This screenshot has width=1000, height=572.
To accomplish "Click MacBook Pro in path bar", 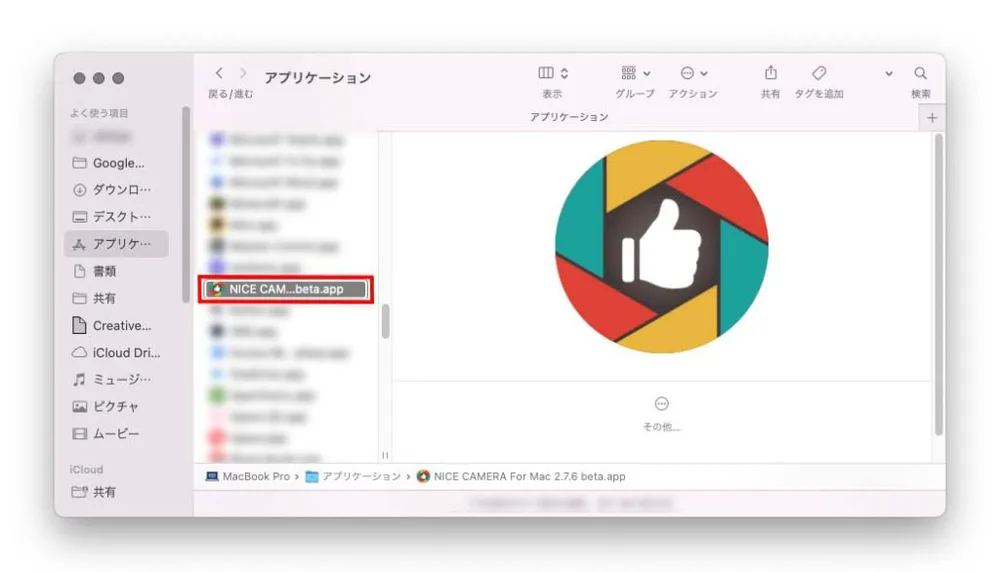I will click(248, 476).
